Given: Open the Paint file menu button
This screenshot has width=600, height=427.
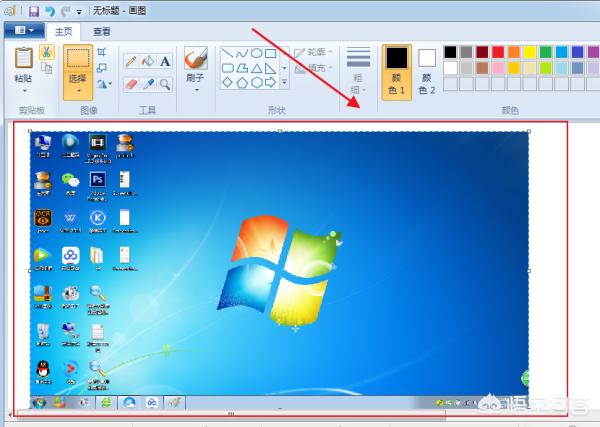Looking at the screenshot, I should point(24,31).
